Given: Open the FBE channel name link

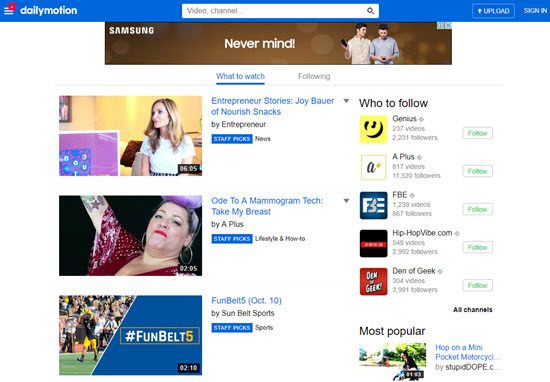Looking at the screenshot, I should pos(400,195).
